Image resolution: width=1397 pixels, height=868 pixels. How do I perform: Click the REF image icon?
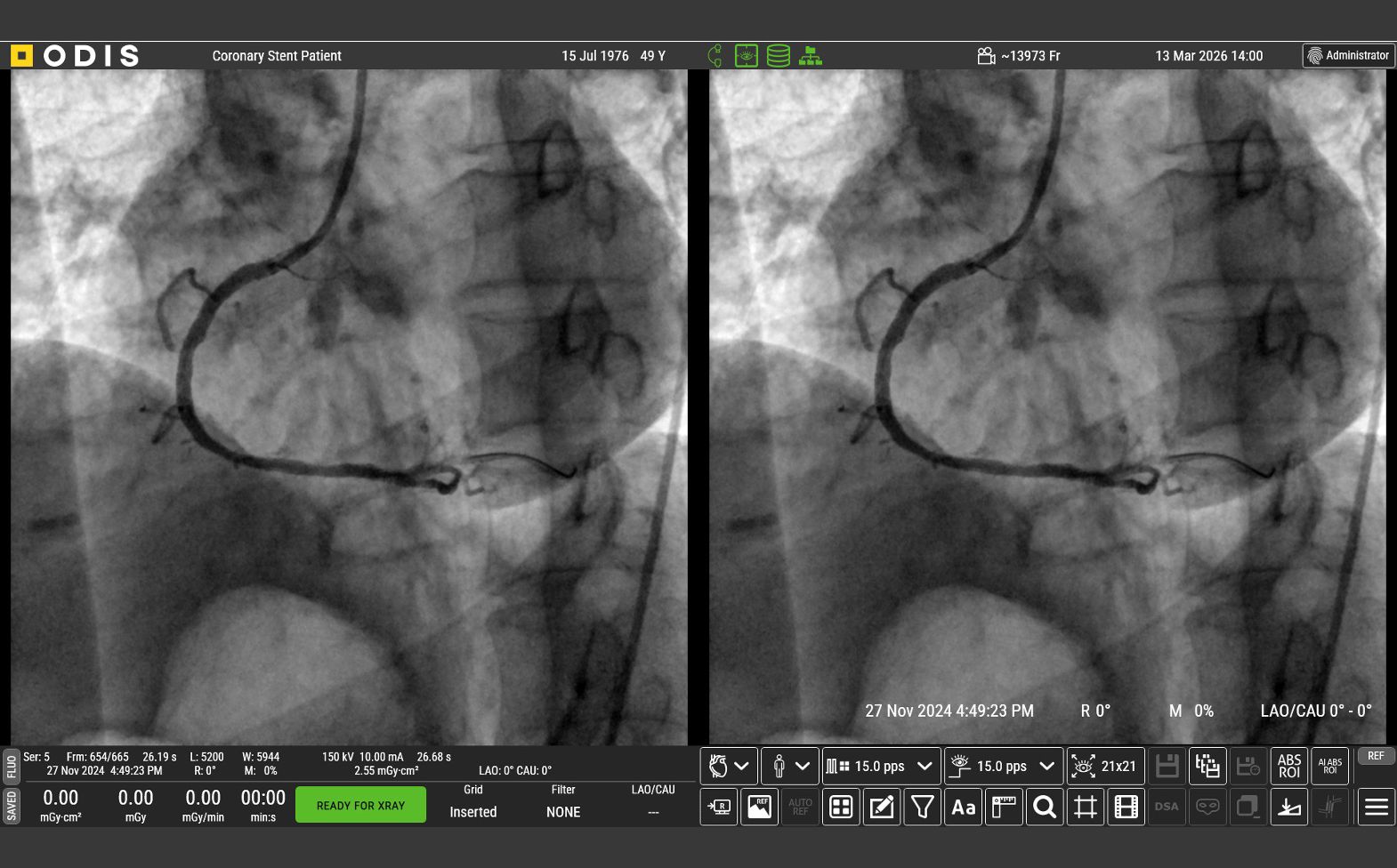[759, 807]
